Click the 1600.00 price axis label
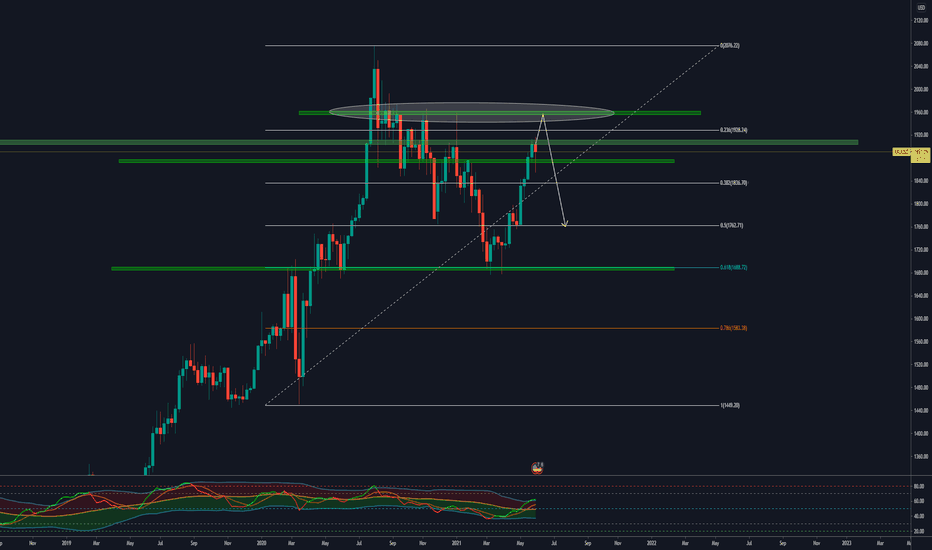The height and width of the screenshot is (550, 932). pos(921,319)
